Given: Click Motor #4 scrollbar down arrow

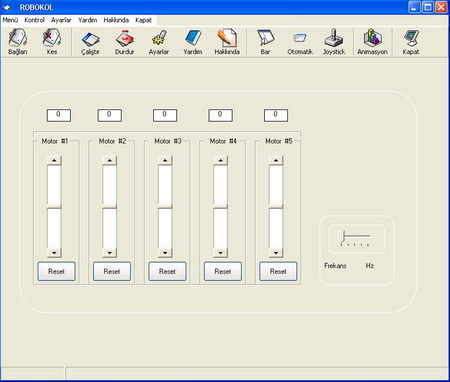Looking at the screenshot, I should (220, 253).
